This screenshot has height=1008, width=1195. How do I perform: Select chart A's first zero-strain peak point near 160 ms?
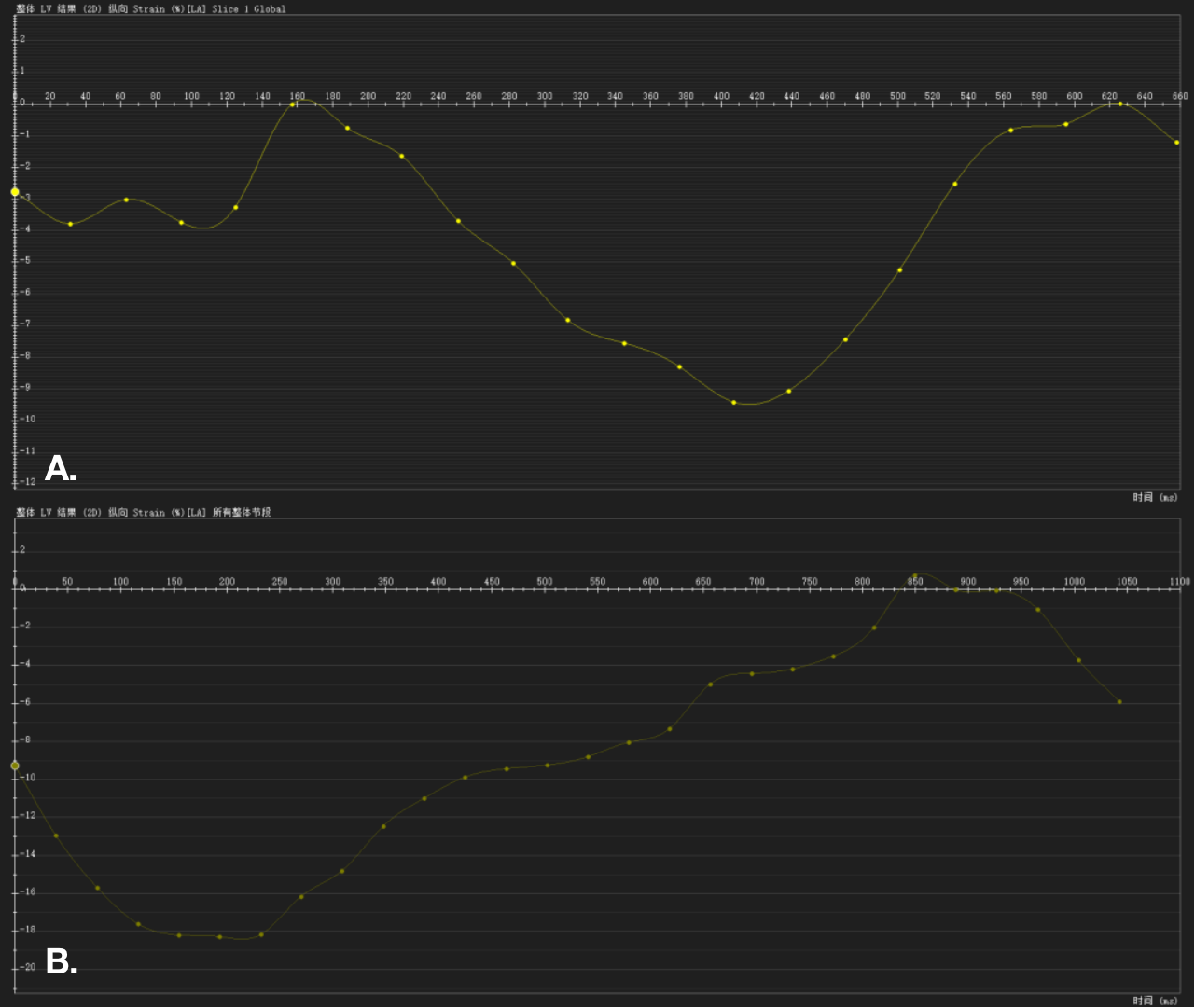click(x=293, y=104)
